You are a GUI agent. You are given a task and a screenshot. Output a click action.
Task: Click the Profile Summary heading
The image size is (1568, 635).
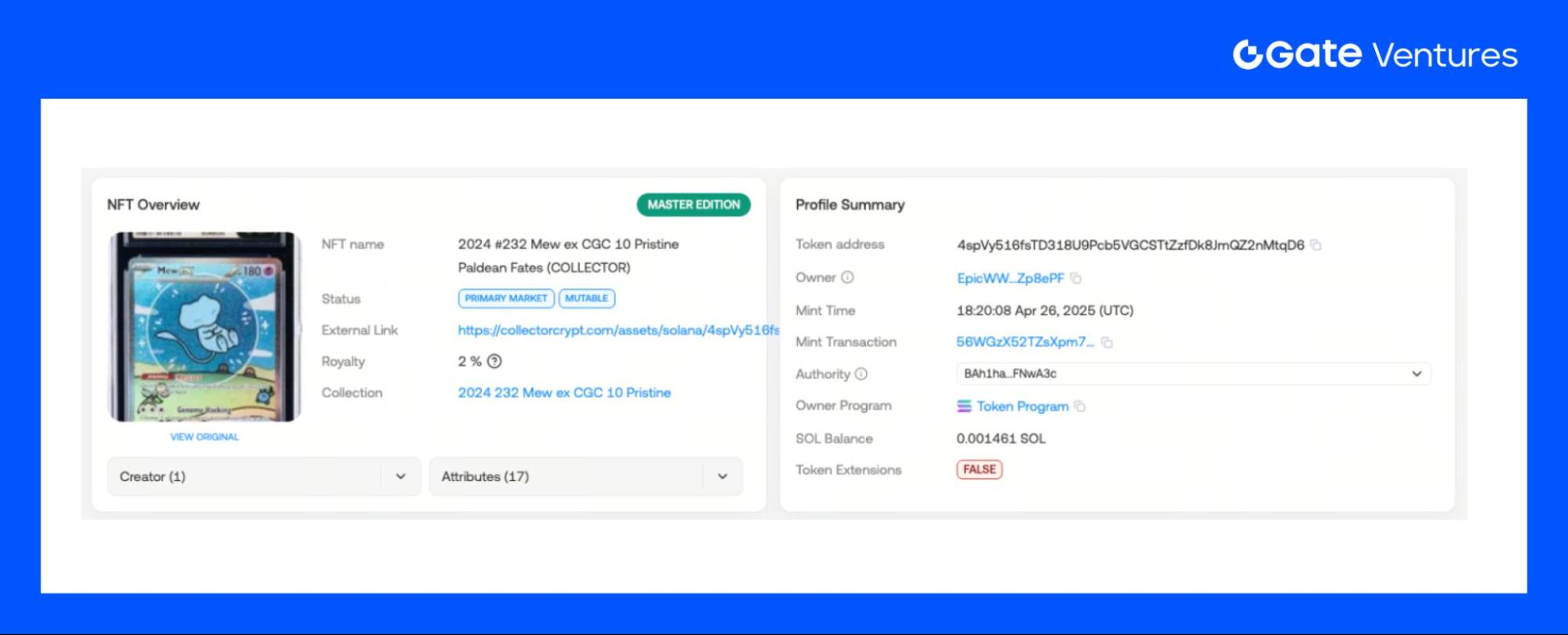(x=849, y=204)
